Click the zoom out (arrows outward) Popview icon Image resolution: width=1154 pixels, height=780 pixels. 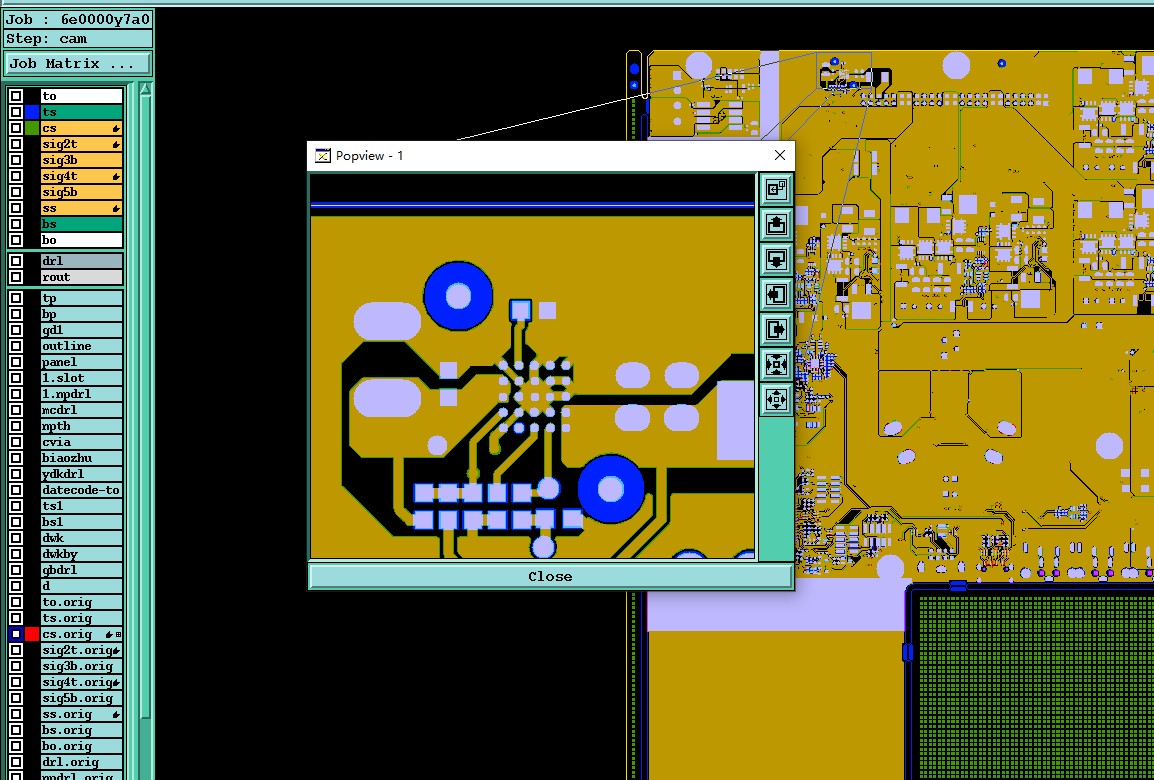pyautogui.click(x=776, y=400)
